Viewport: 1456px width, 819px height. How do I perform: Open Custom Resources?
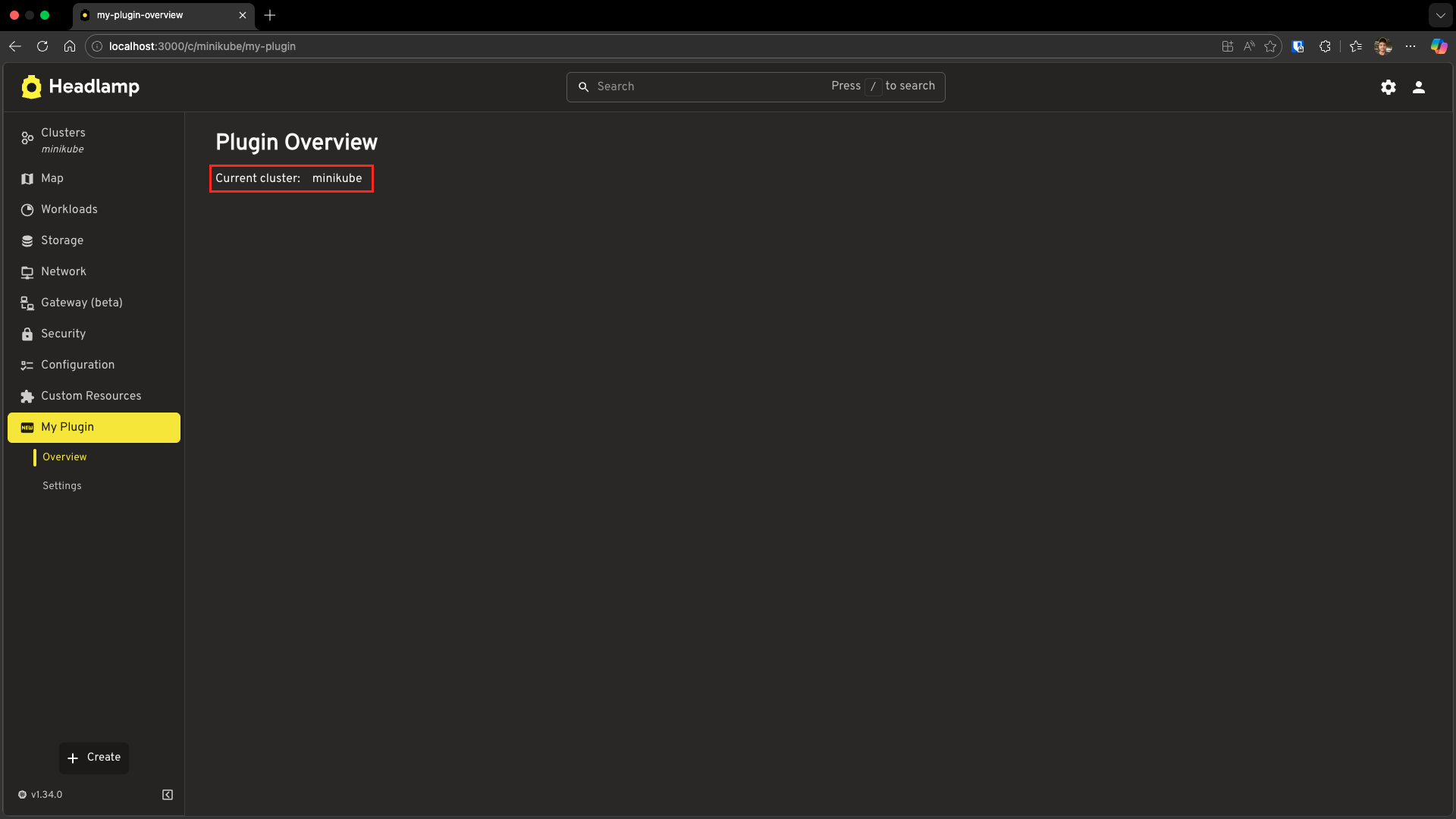pyautogui.click(x=91, y=396)
